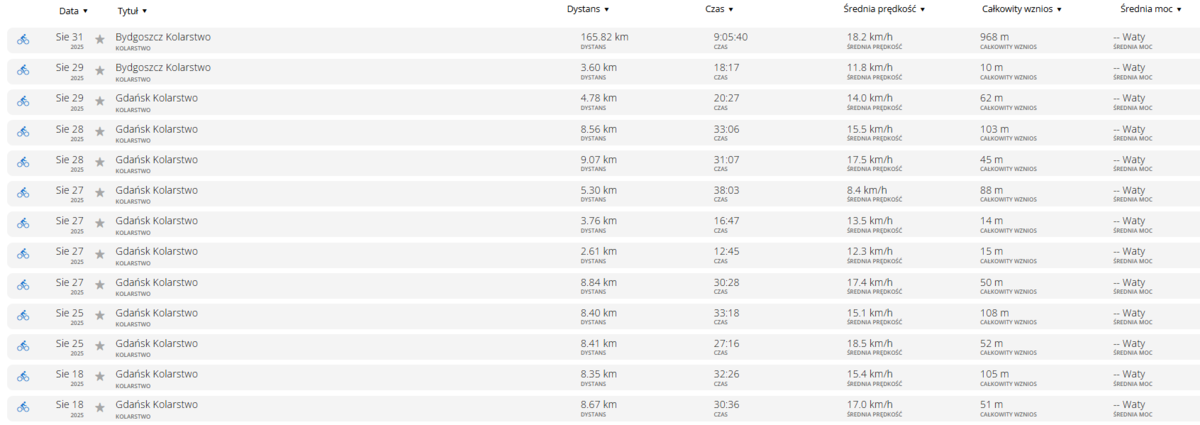The height and width of the screenshot is (425, 1200).
Task: Favorite the Sie 31 Bydgoszcz ride with the star
Action: coord(100,40)
